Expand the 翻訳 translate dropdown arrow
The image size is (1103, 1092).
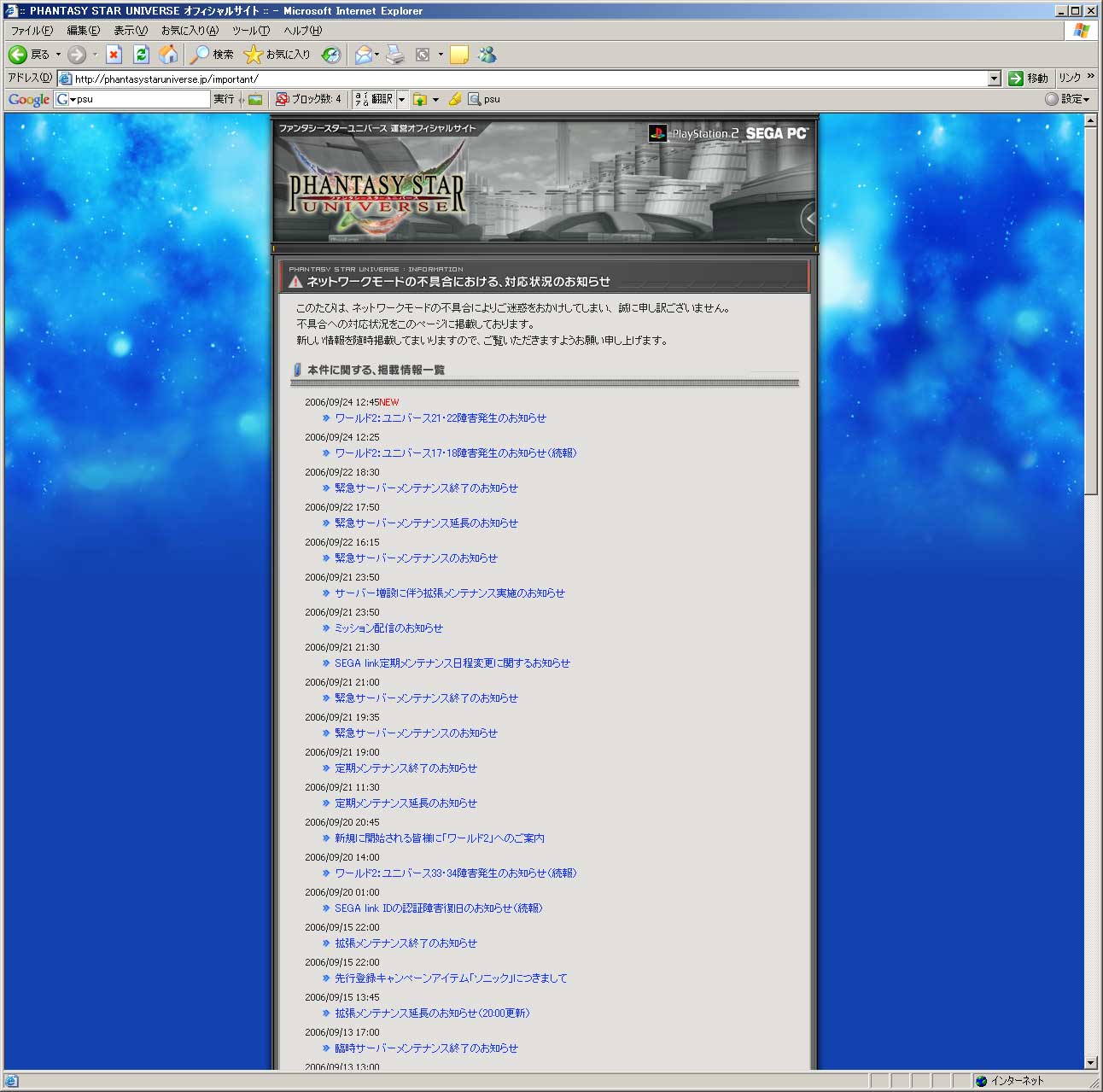401,99
